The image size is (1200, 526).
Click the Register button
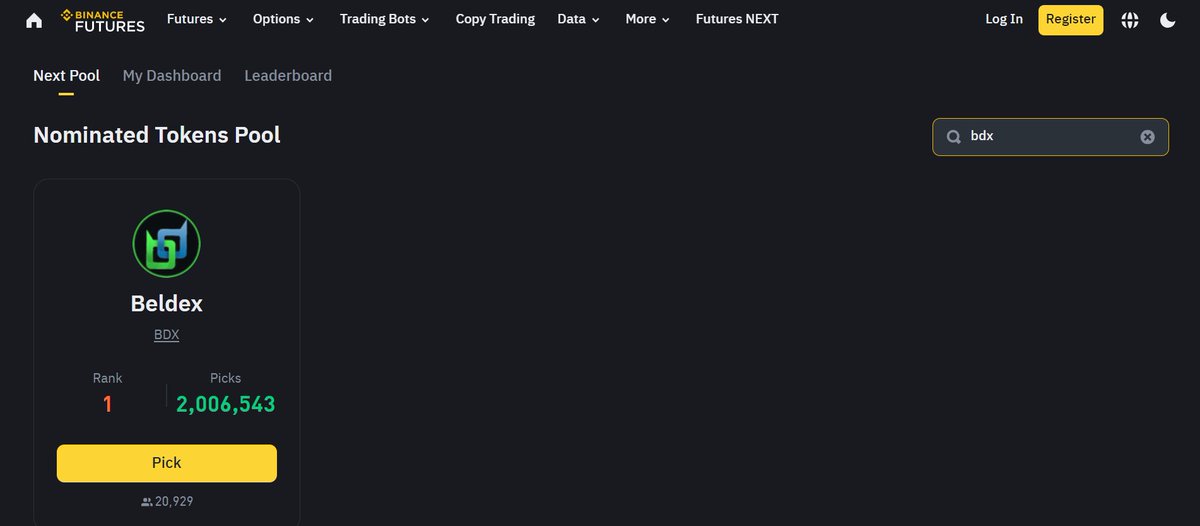[x=1071, y=19]
